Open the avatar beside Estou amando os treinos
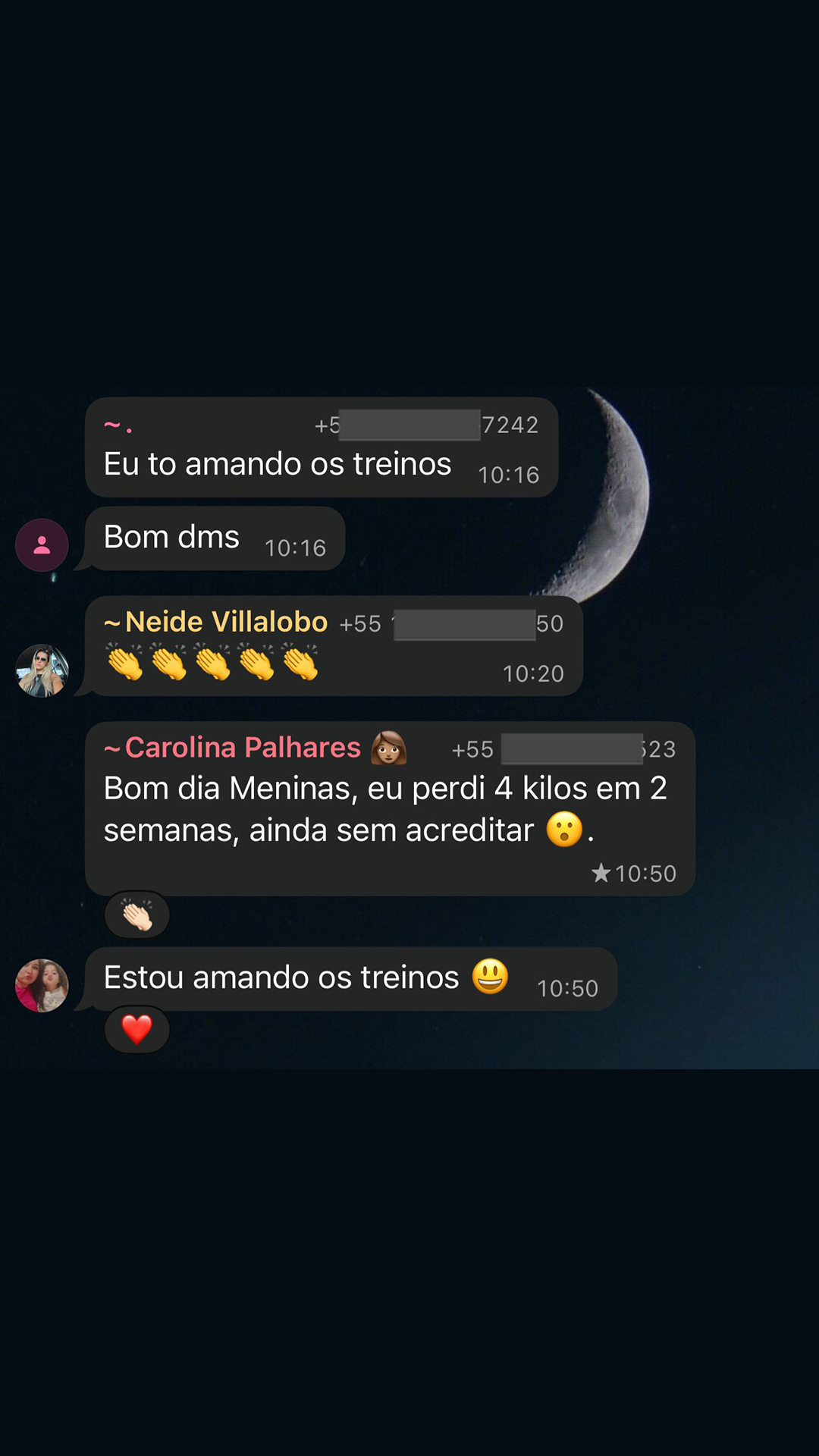 (42, 985)
